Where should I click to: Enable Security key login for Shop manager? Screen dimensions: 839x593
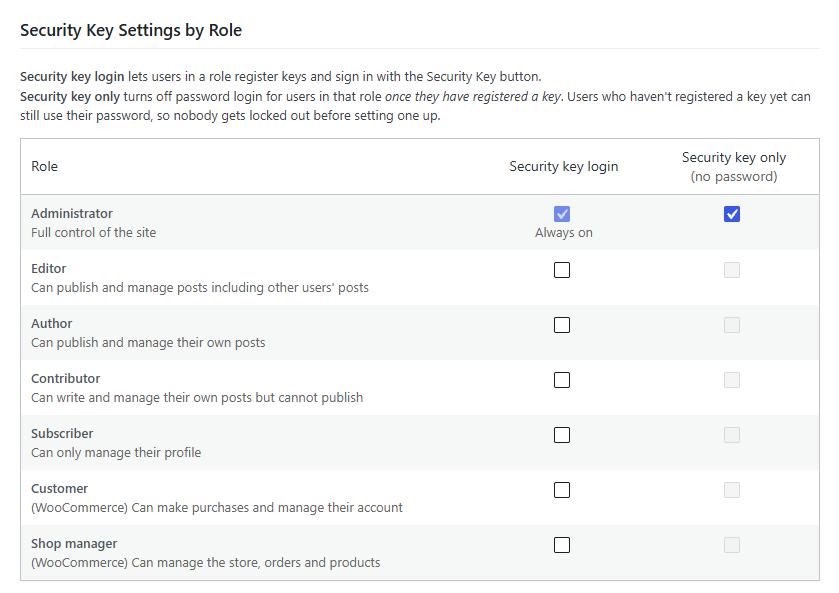562,545
